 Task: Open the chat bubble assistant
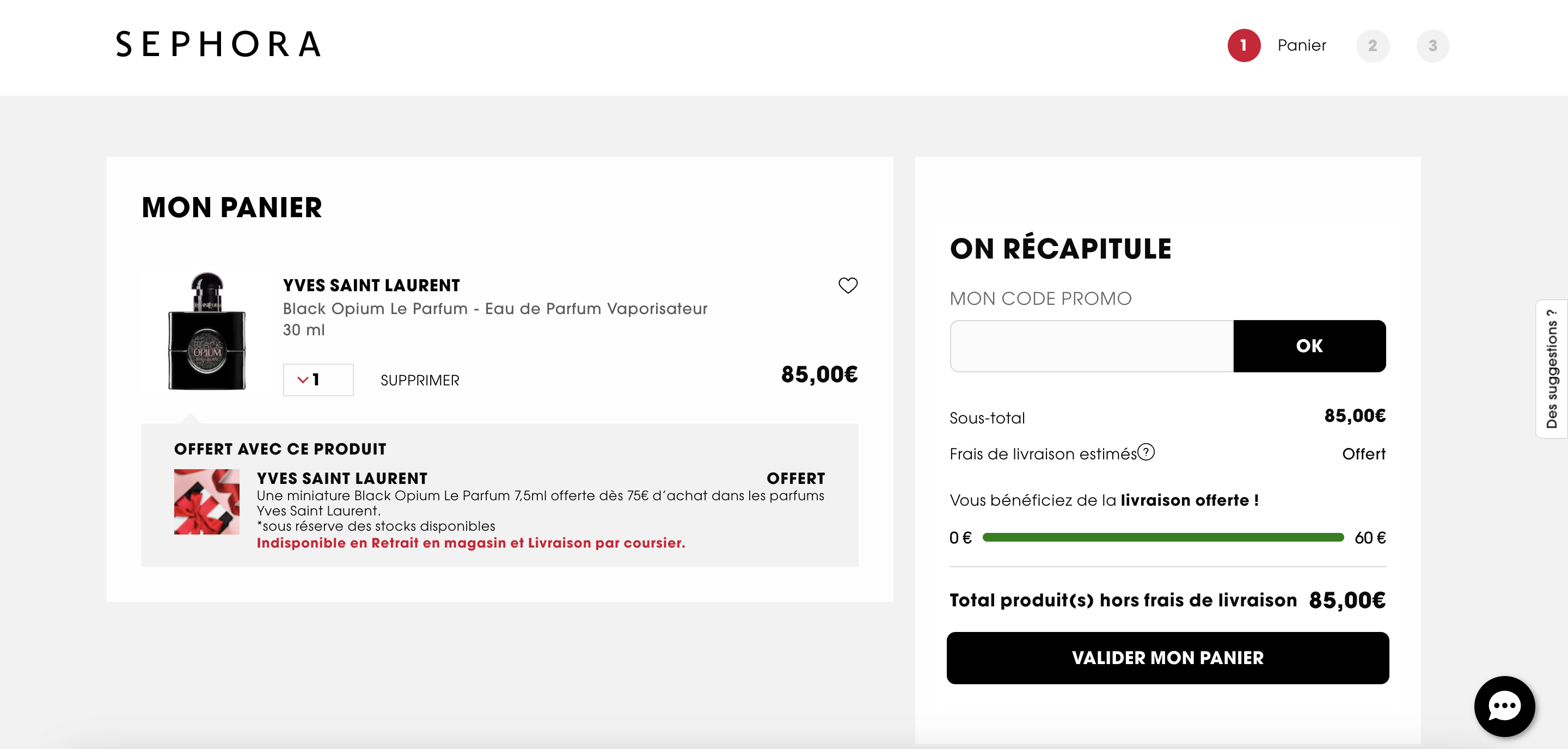(x=1504, y=706)
